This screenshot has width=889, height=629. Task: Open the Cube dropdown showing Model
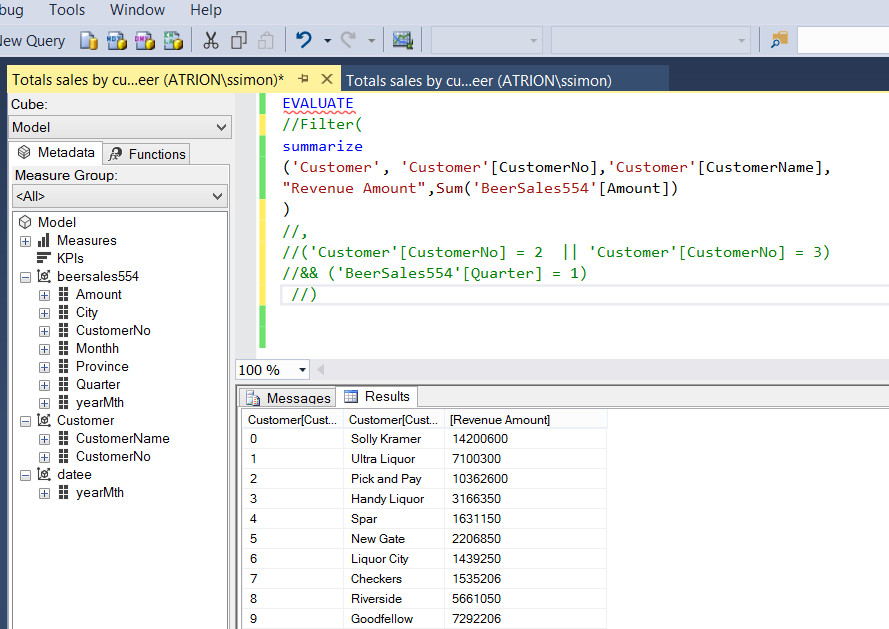221,127
